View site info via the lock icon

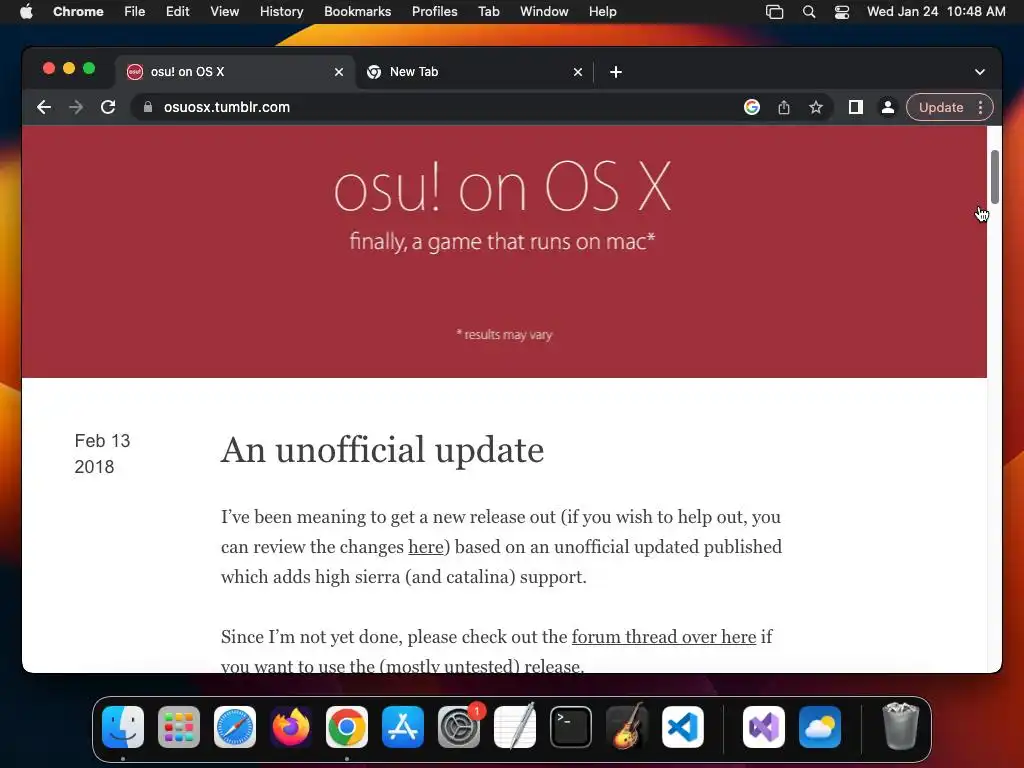point(148,107)
